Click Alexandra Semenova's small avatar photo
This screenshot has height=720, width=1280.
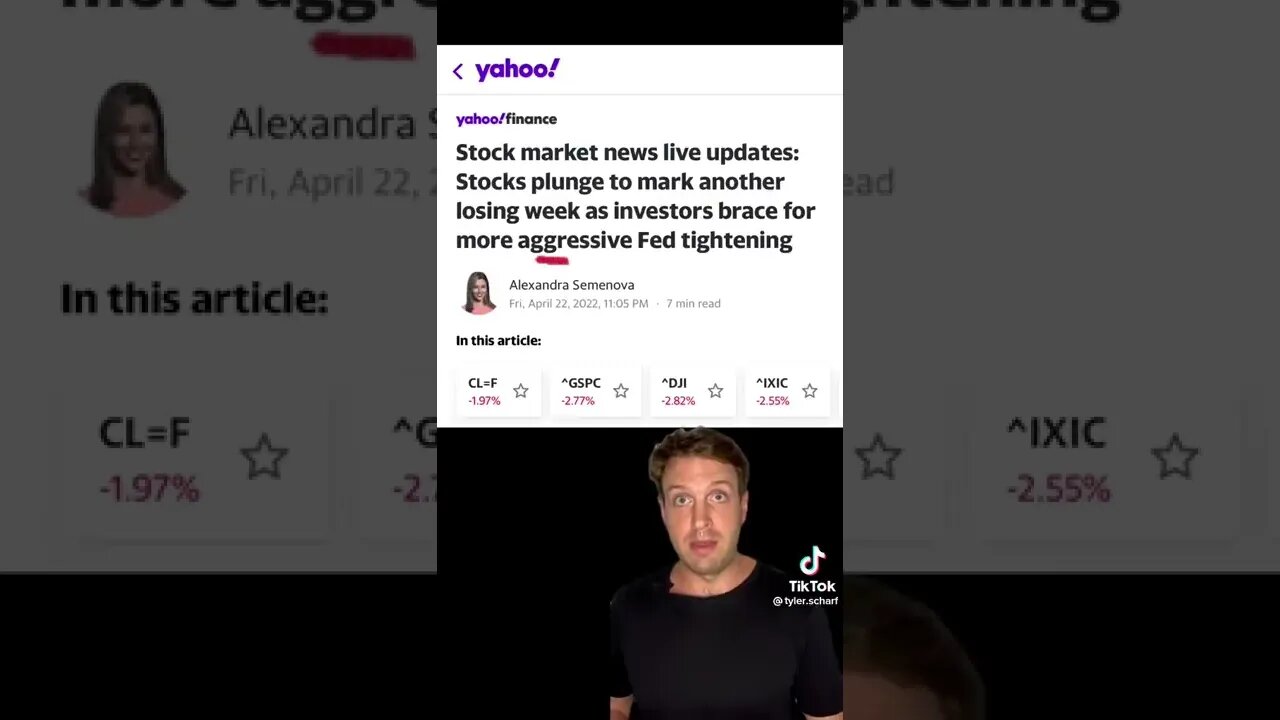pos(479,293)
